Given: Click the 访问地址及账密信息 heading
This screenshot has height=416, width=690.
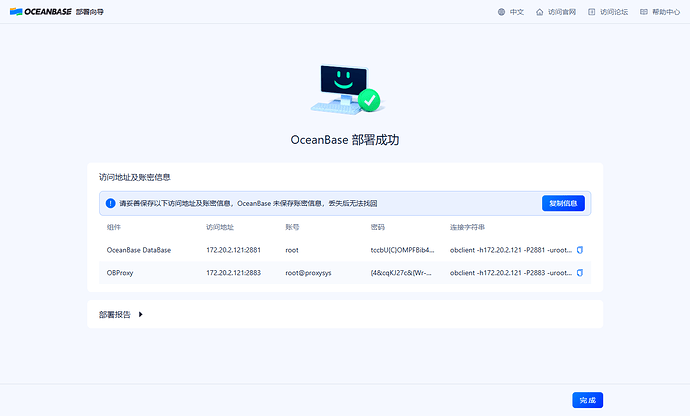Looking at the screenshot, I should point(134,177).
